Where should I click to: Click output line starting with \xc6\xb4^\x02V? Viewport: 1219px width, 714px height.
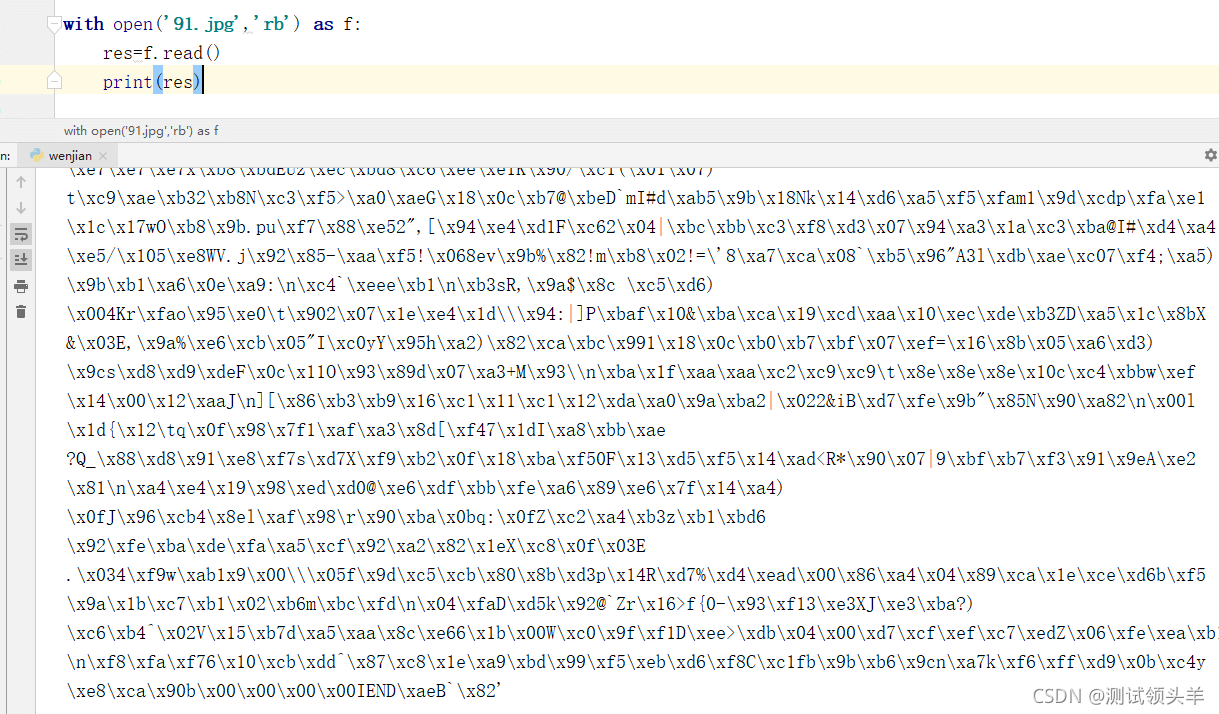[x=642, y=633]
